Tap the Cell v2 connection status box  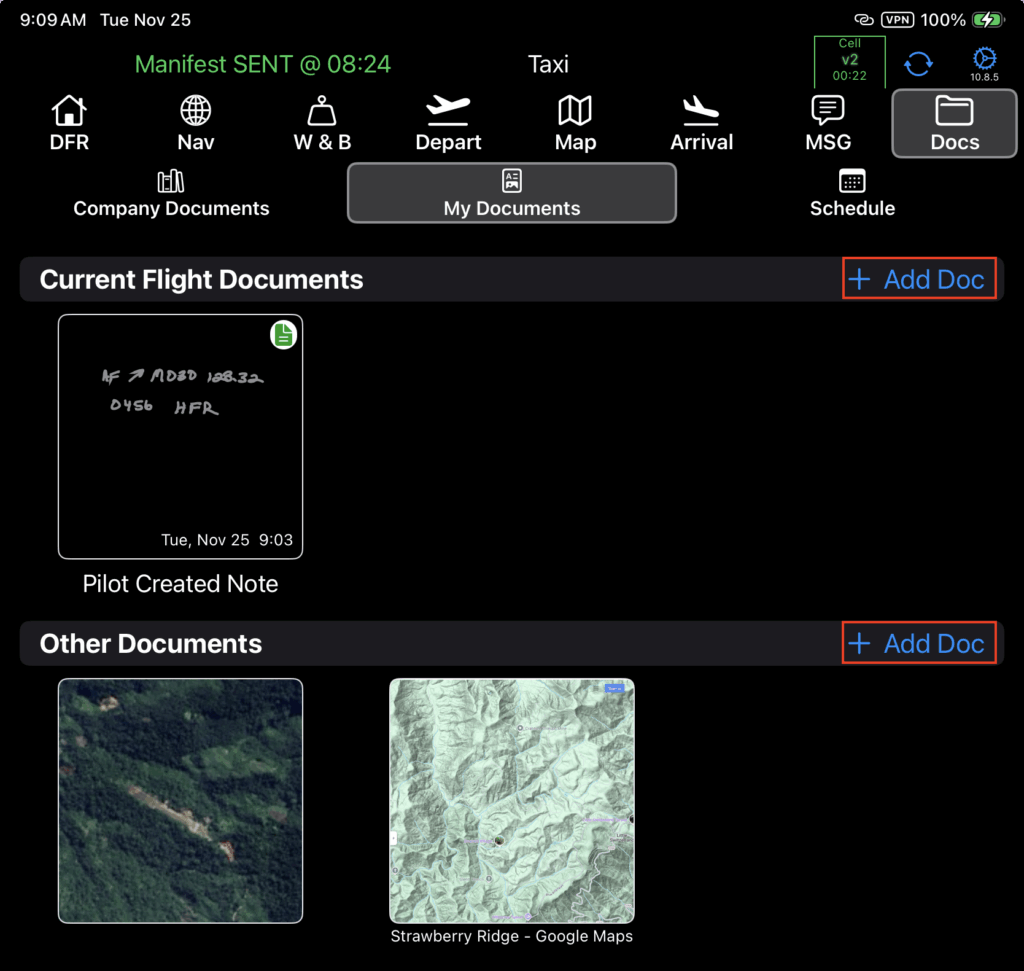[x=849, y=62]
